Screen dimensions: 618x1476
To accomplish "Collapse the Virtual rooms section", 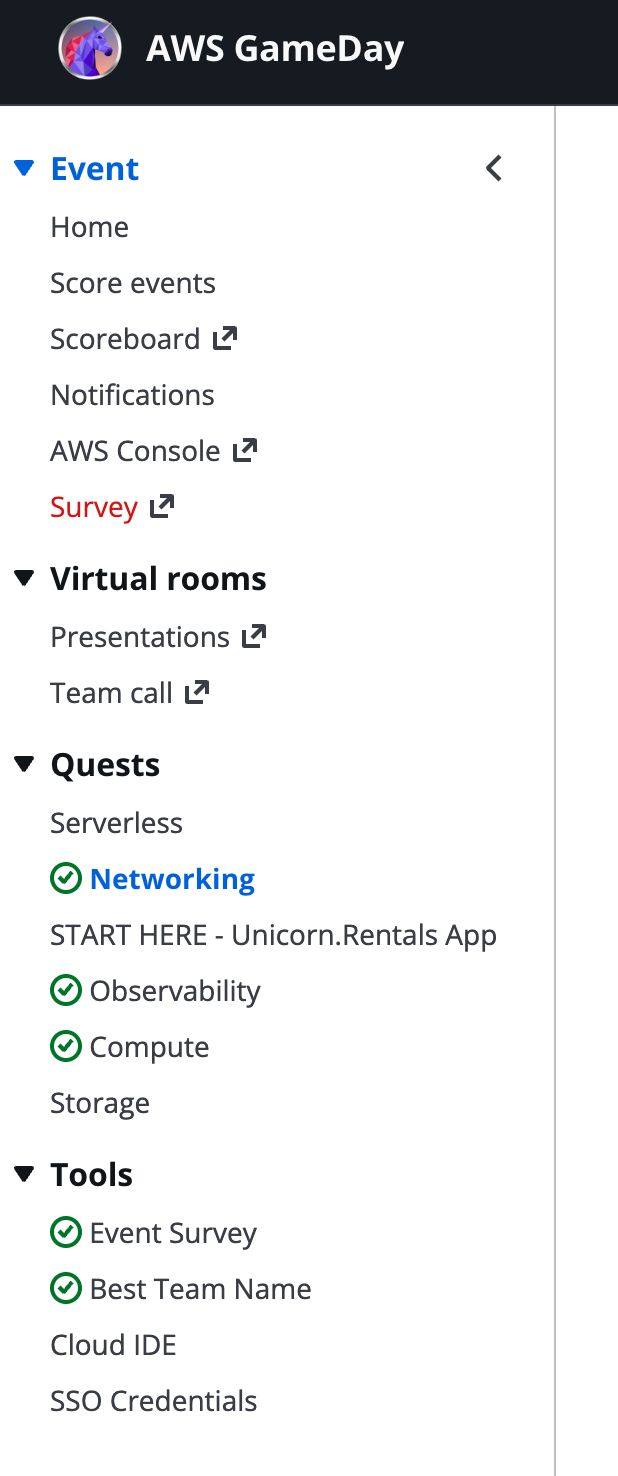I will pyautogui.click(x=24, y=578).
